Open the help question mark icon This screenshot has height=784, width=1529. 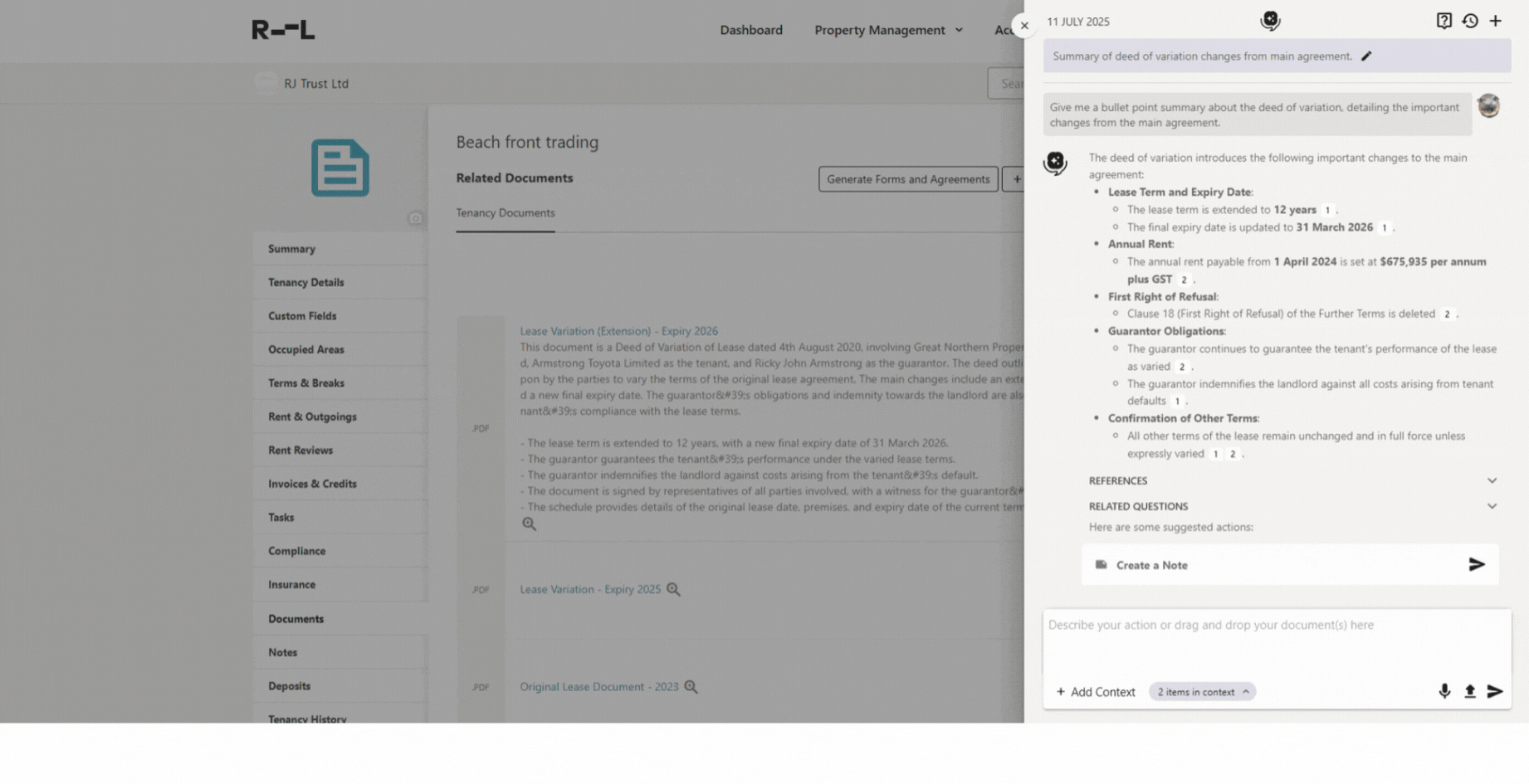[x=1444, y=22]
